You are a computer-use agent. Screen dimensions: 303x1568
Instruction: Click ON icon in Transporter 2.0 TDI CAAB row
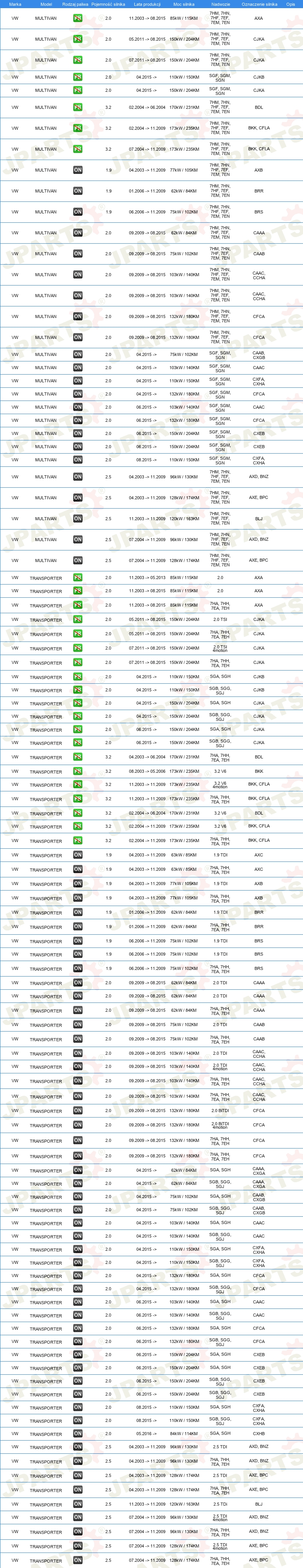78,1025
